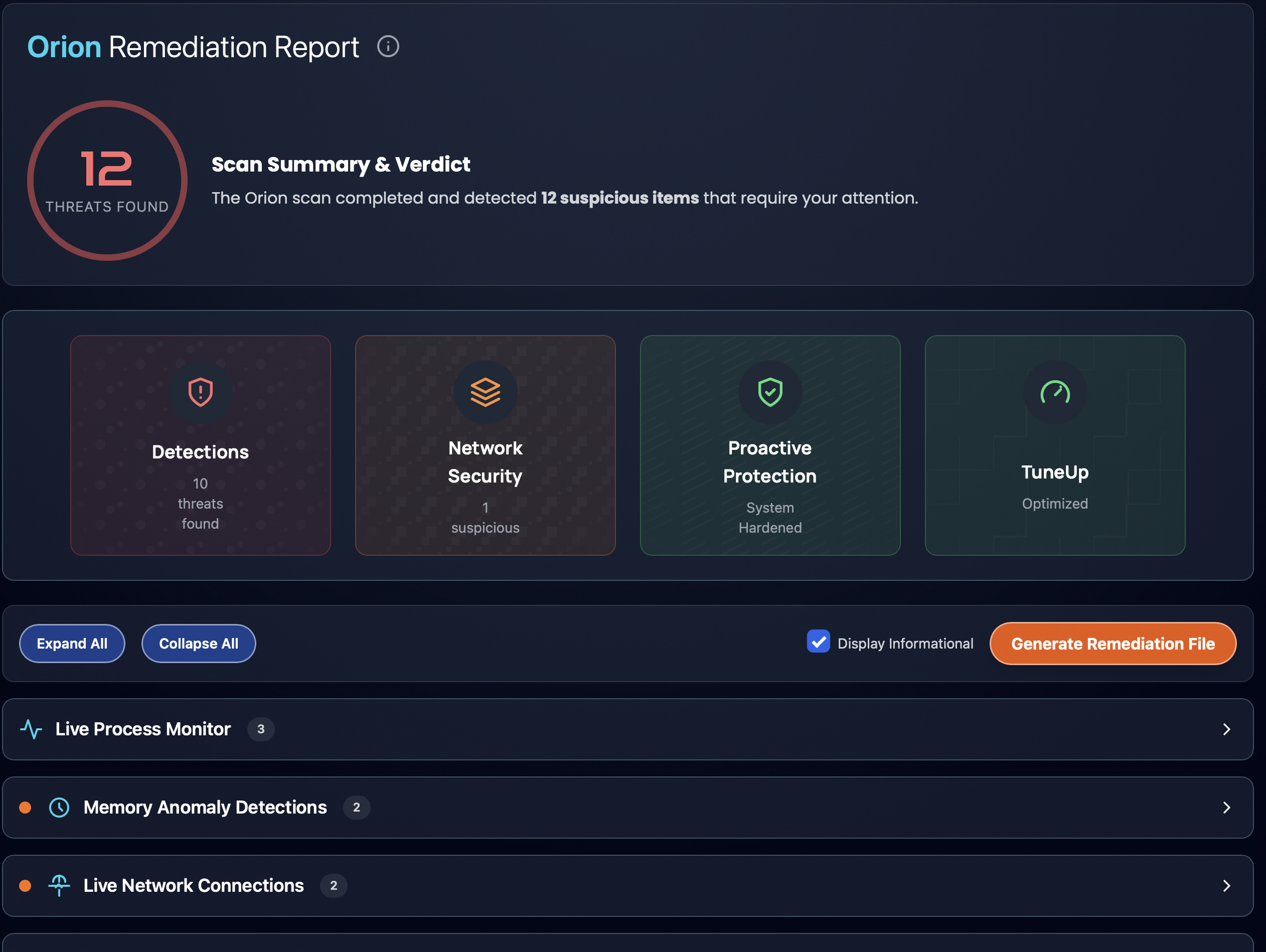
Task: Click the Proactive Protection shield check icon
Action: point(770,392)
